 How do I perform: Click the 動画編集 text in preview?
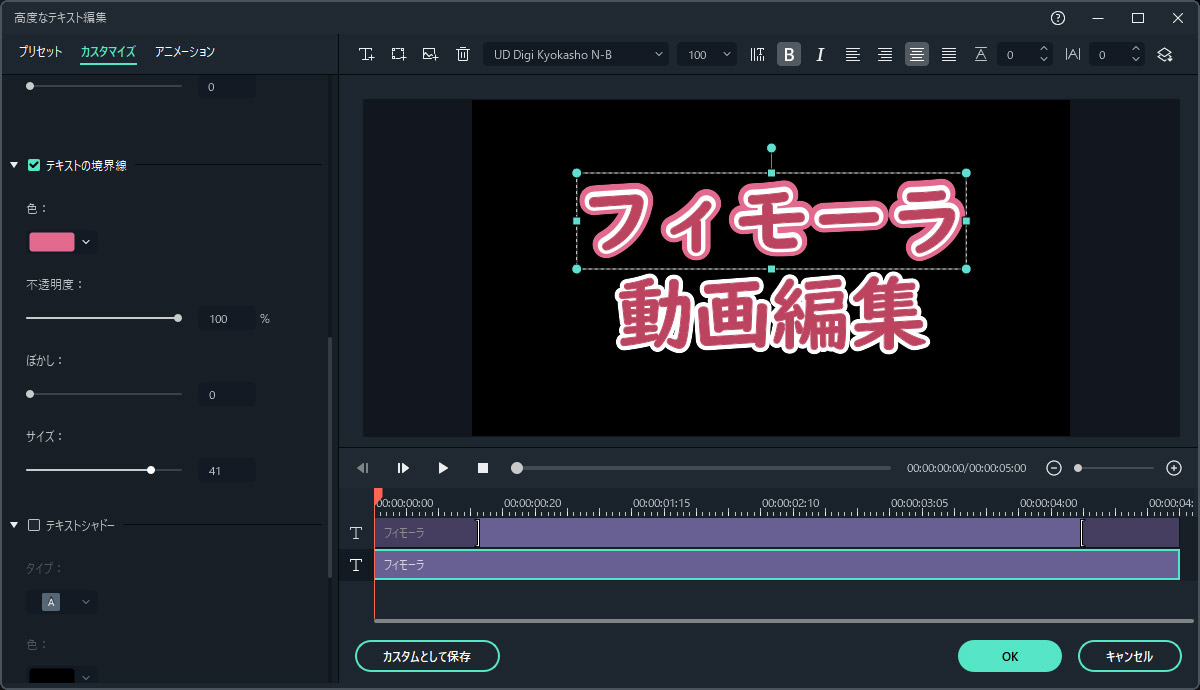771,314
